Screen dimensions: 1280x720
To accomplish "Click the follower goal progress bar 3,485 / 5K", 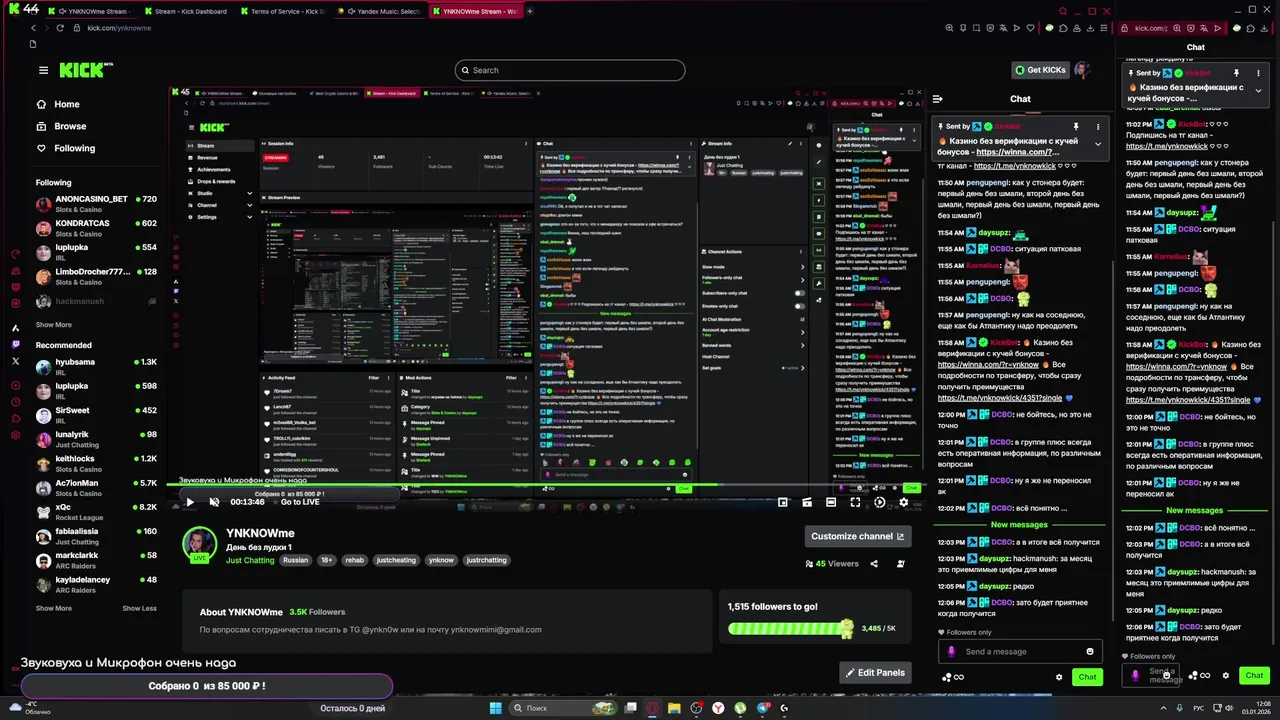I will (x=790, y=629).
